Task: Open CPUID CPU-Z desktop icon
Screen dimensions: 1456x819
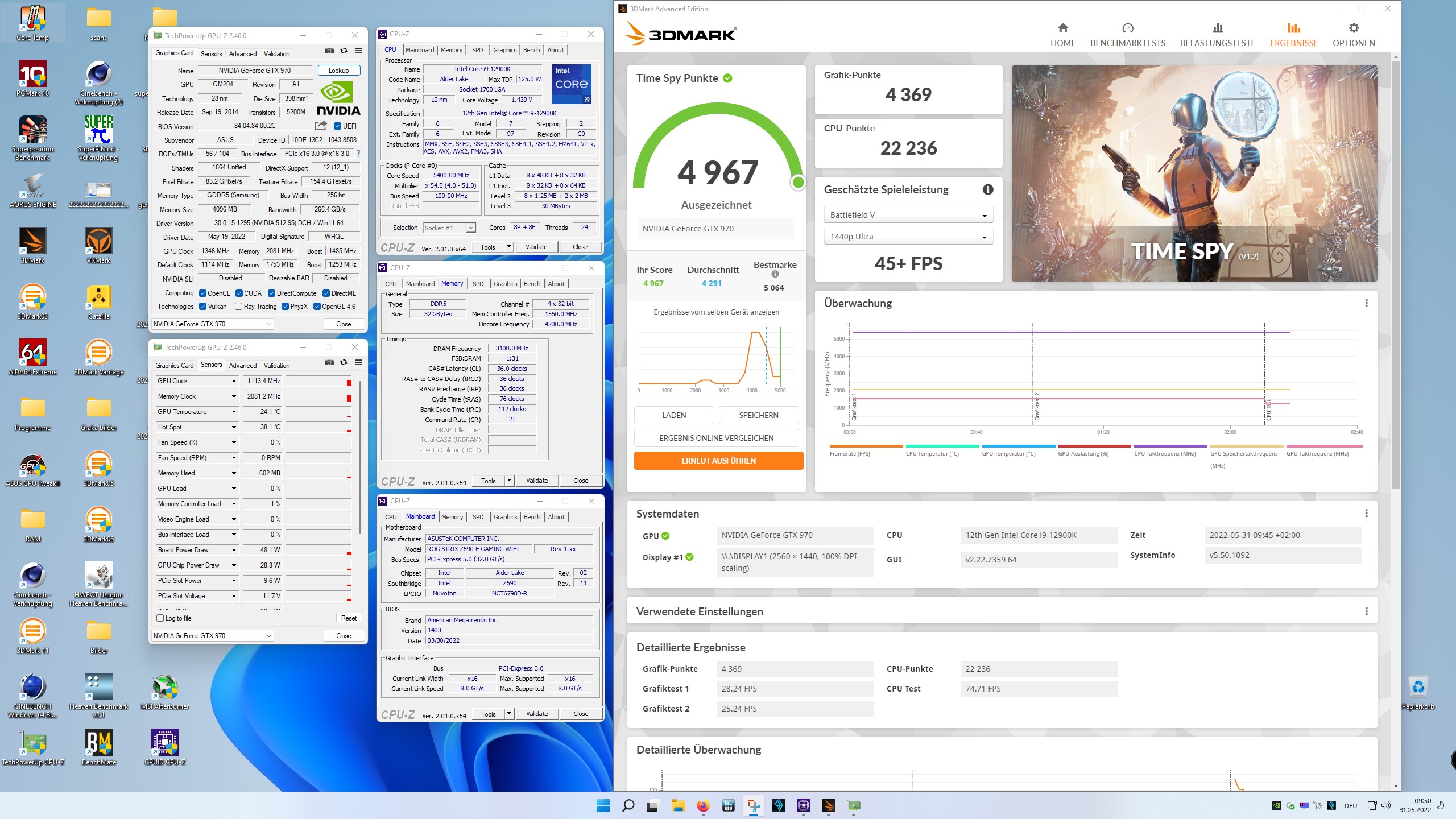Action: (165, 747)
